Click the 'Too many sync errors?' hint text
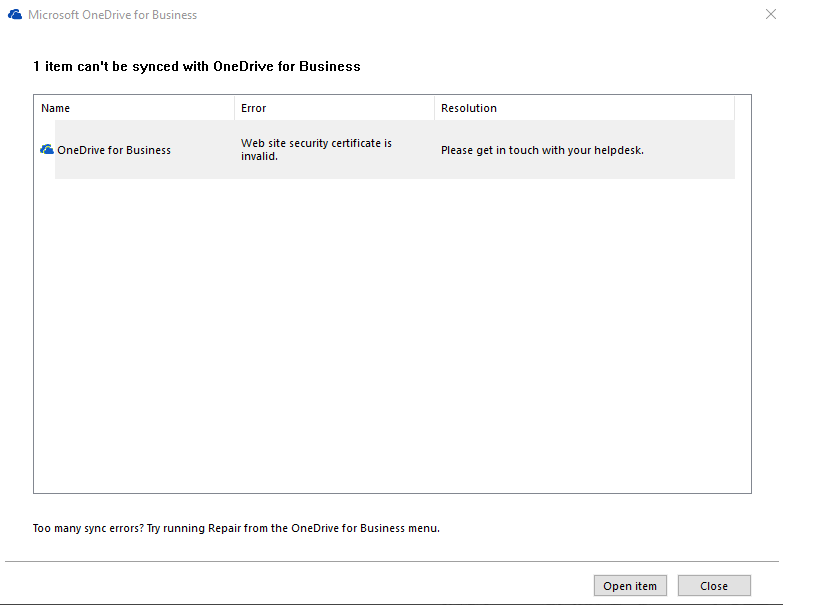Image resolution: width=819 pixels, height=605 pixels. (236, 528)
